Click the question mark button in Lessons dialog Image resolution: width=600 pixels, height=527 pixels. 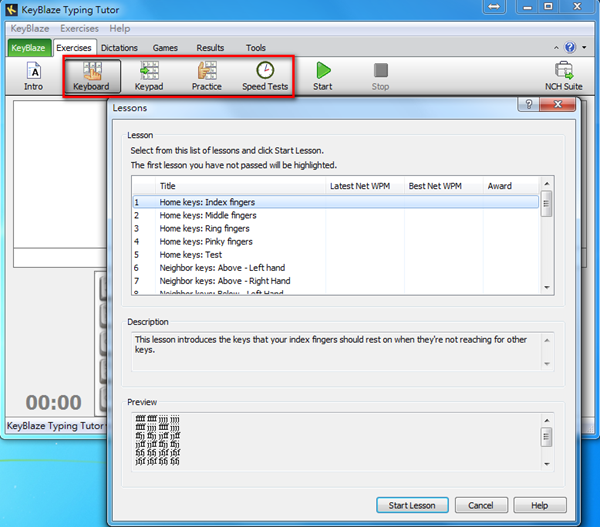pyautogui.click(x=528, y=104)
